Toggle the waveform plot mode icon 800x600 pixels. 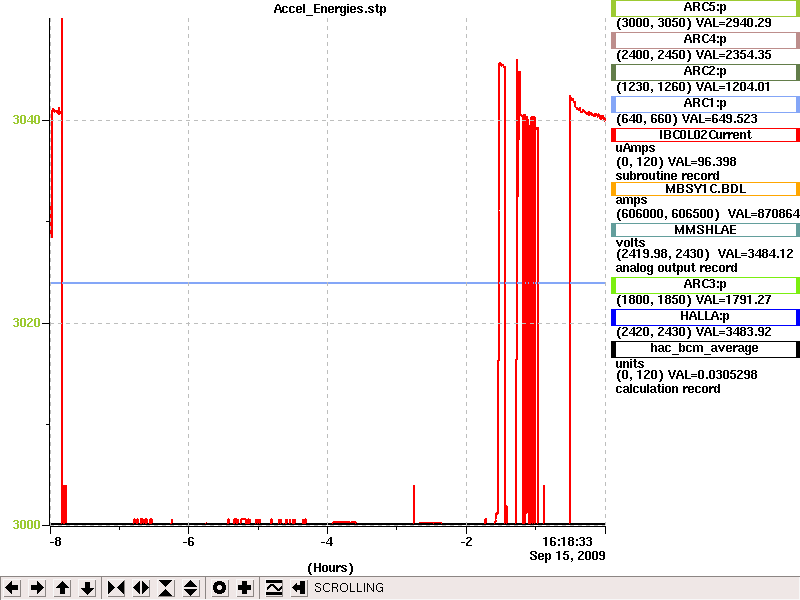click(274, 588)
